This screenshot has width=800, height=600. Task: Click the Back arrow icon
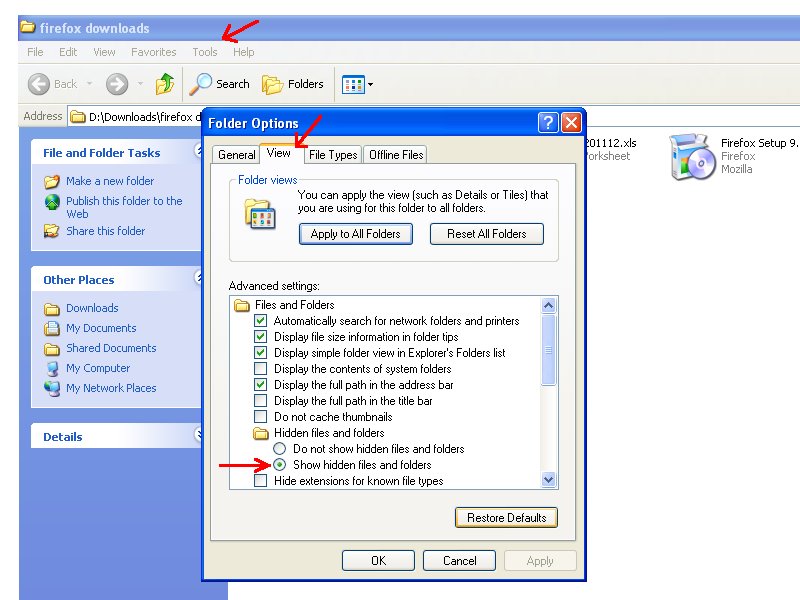[x=39, y=85]
